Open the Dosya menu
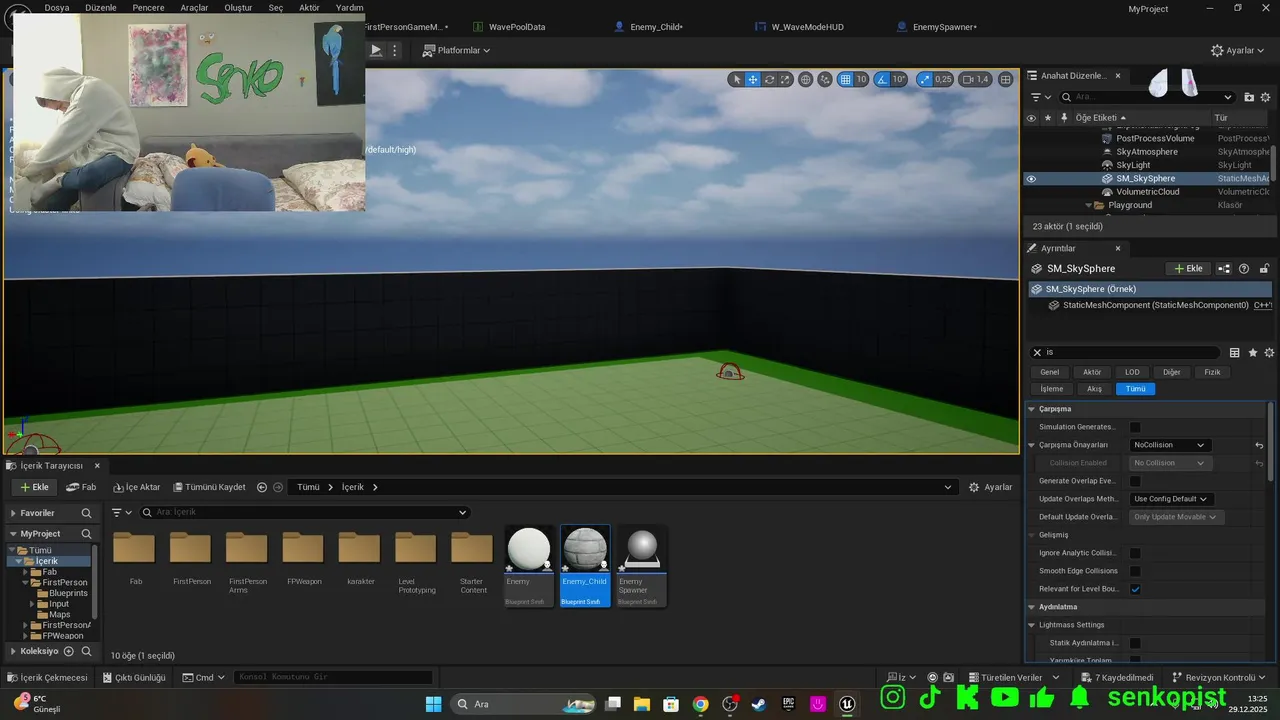This screenshot has height=720, width=1280. pyautogui.click(x=57, y=7)
